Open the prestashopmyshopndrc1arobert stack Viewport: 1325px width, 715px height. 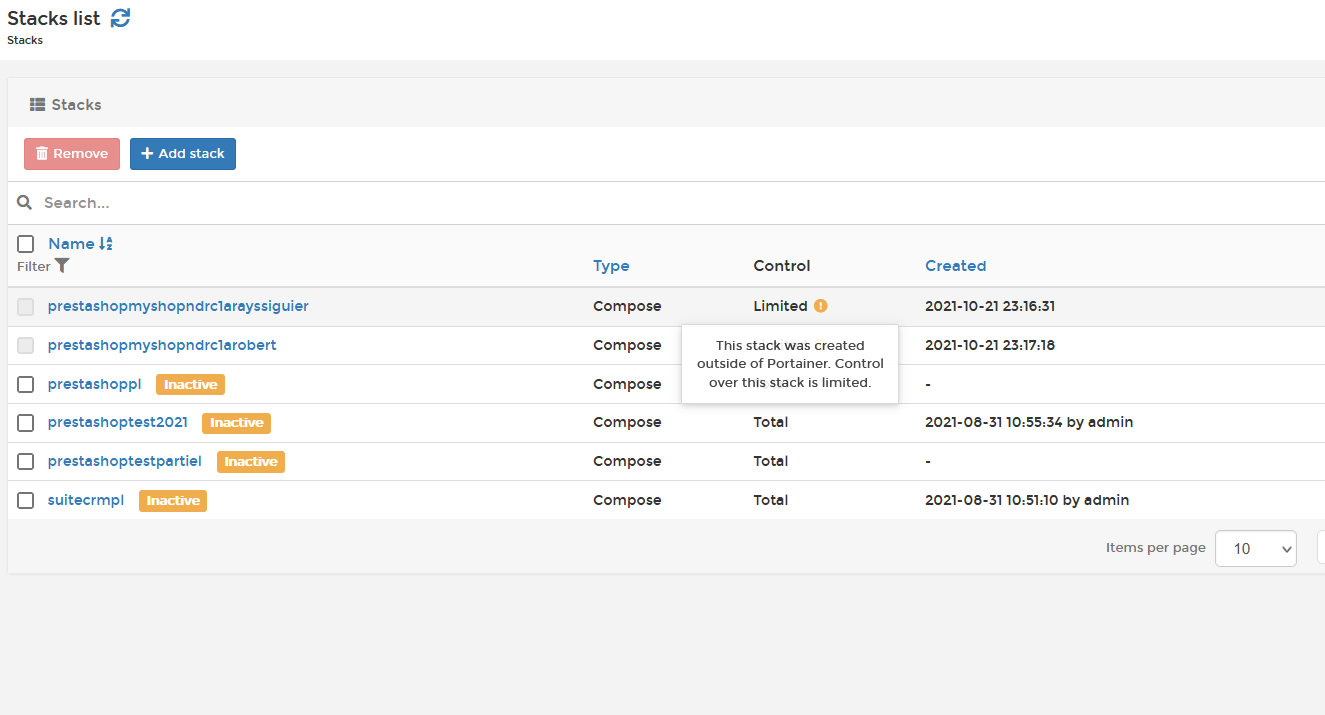click(x=162, y=345)
